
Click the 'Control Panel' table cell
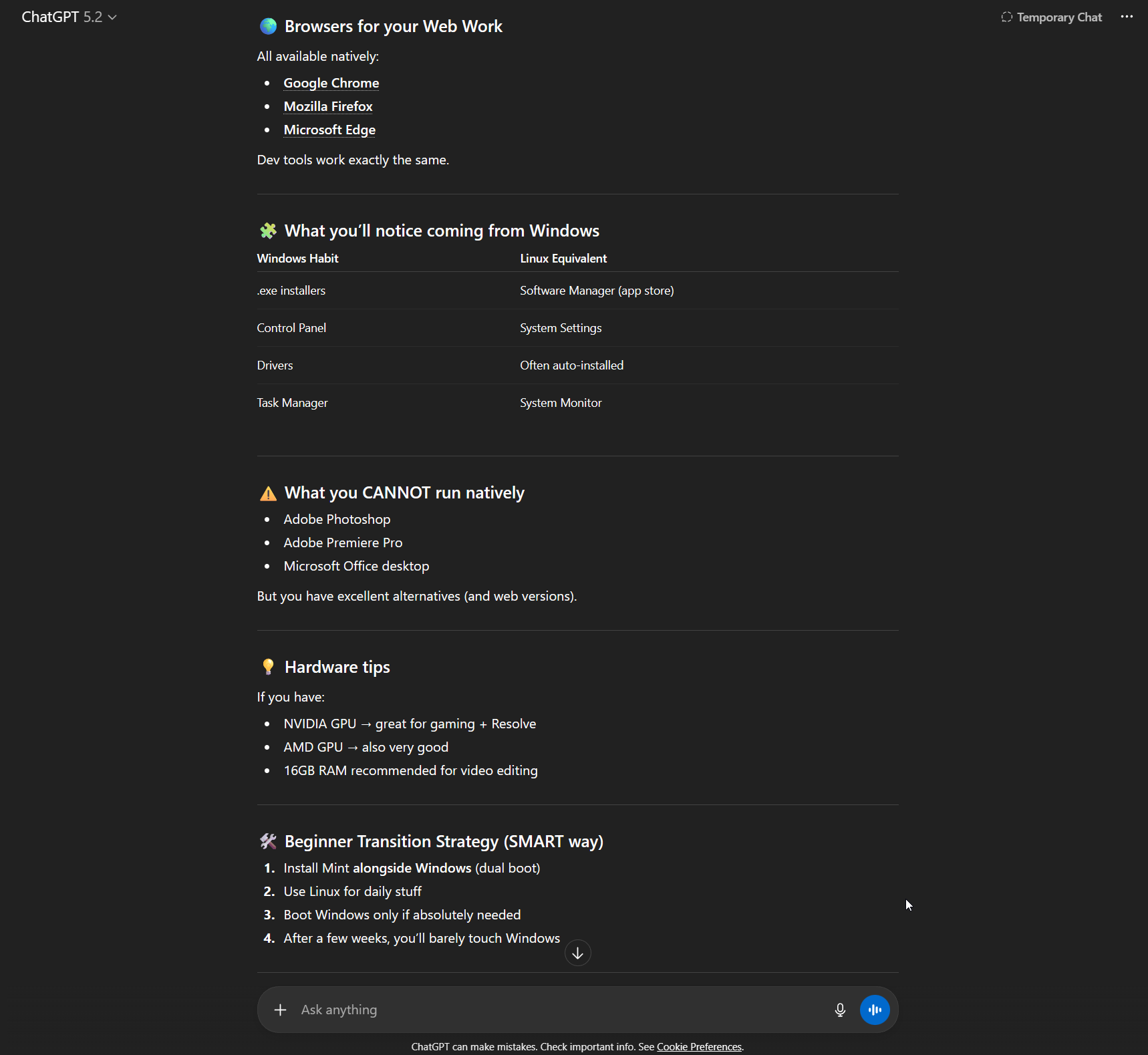coord(291,328)
